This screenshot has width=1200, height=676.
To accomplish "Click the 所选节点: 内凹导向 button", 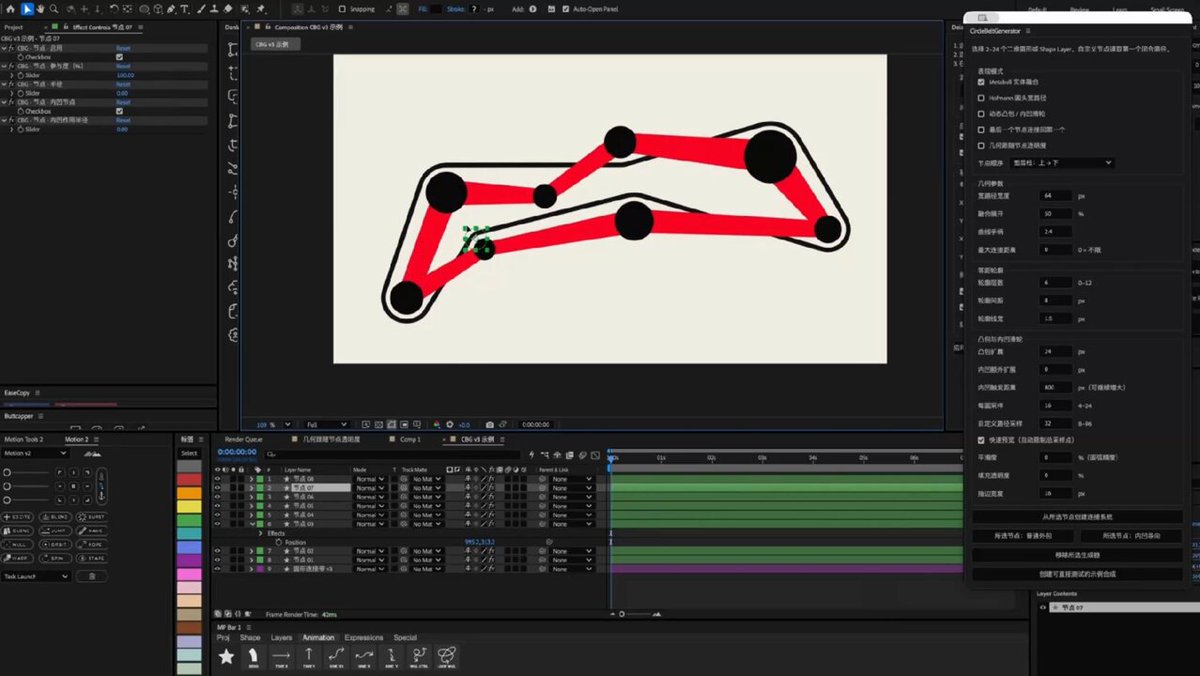I will click(1131, 536).
